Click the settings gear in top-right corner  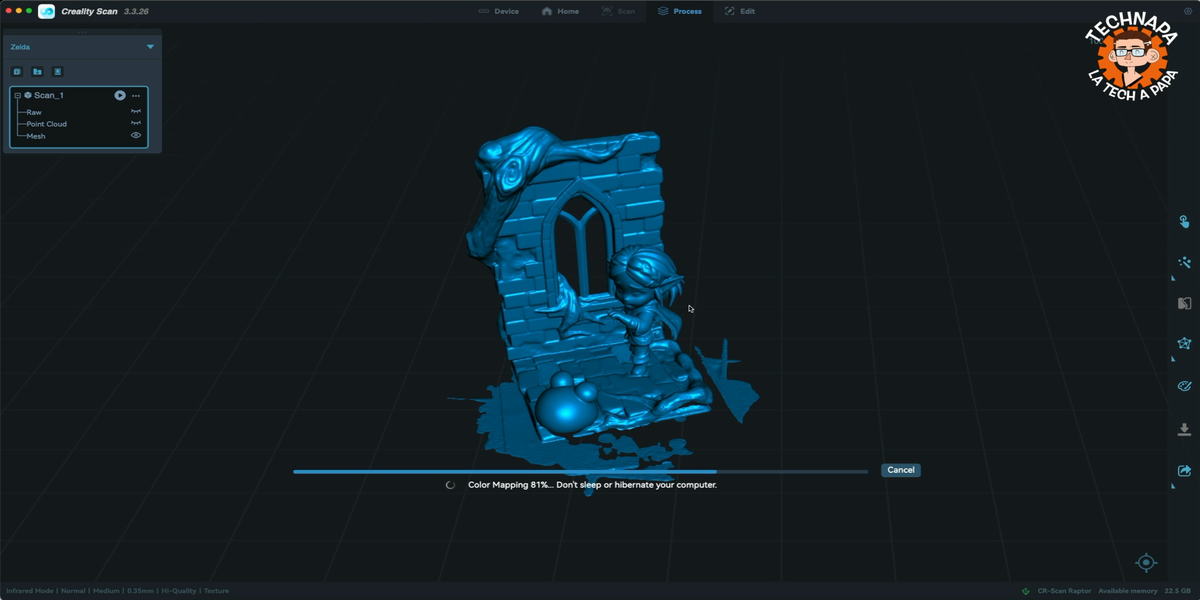[1188, 11]
